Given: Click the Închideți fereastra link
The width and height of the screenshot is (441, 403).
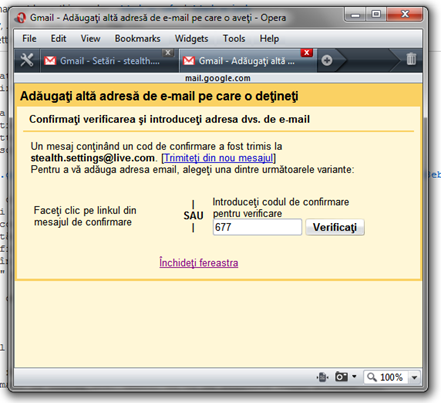Looking at the screenshot, I should point(199,263).
